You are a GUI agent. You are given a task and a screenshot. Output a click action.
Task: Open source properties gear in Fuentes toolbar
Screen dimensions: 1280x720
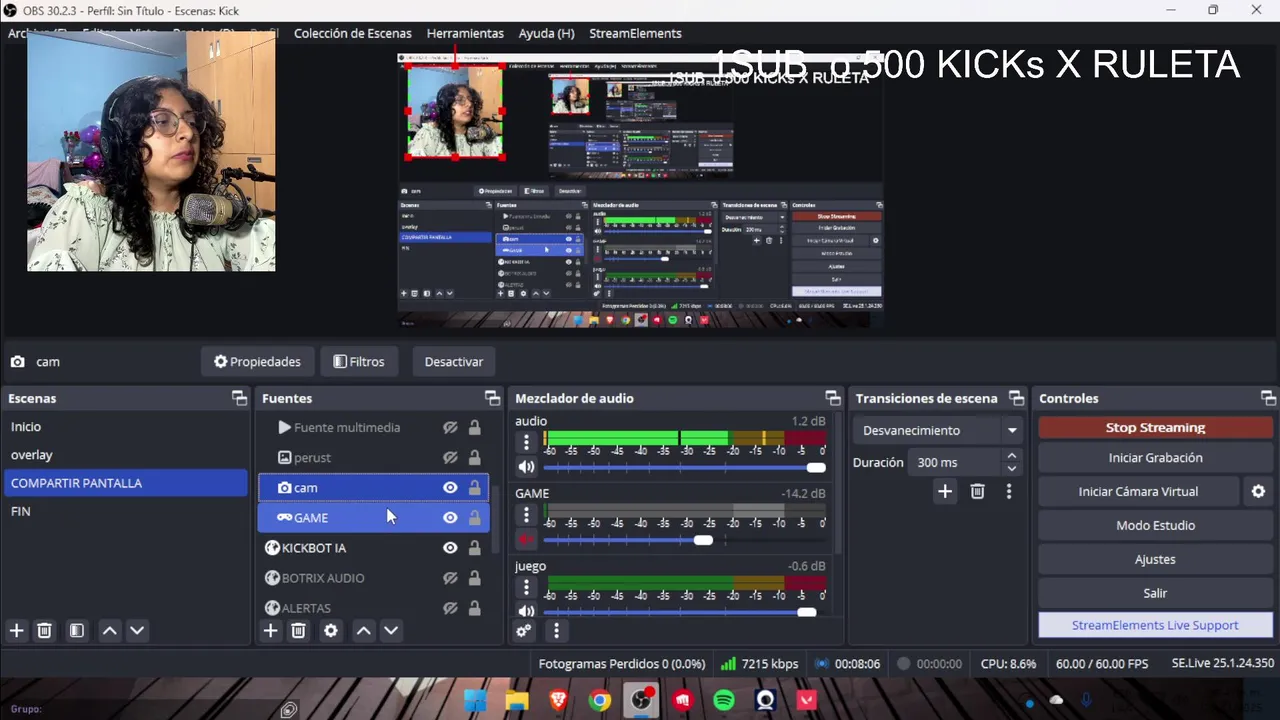[x=331, y=631]
